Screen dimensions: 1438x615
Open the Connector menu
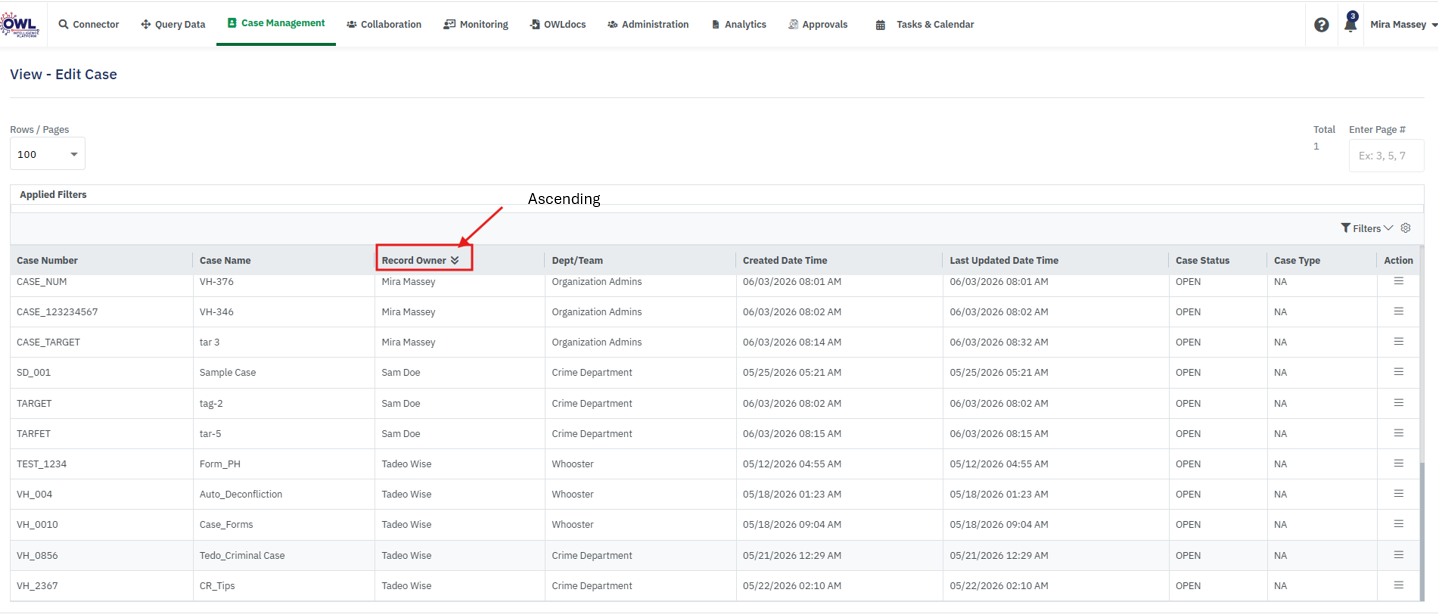[89, 24]
